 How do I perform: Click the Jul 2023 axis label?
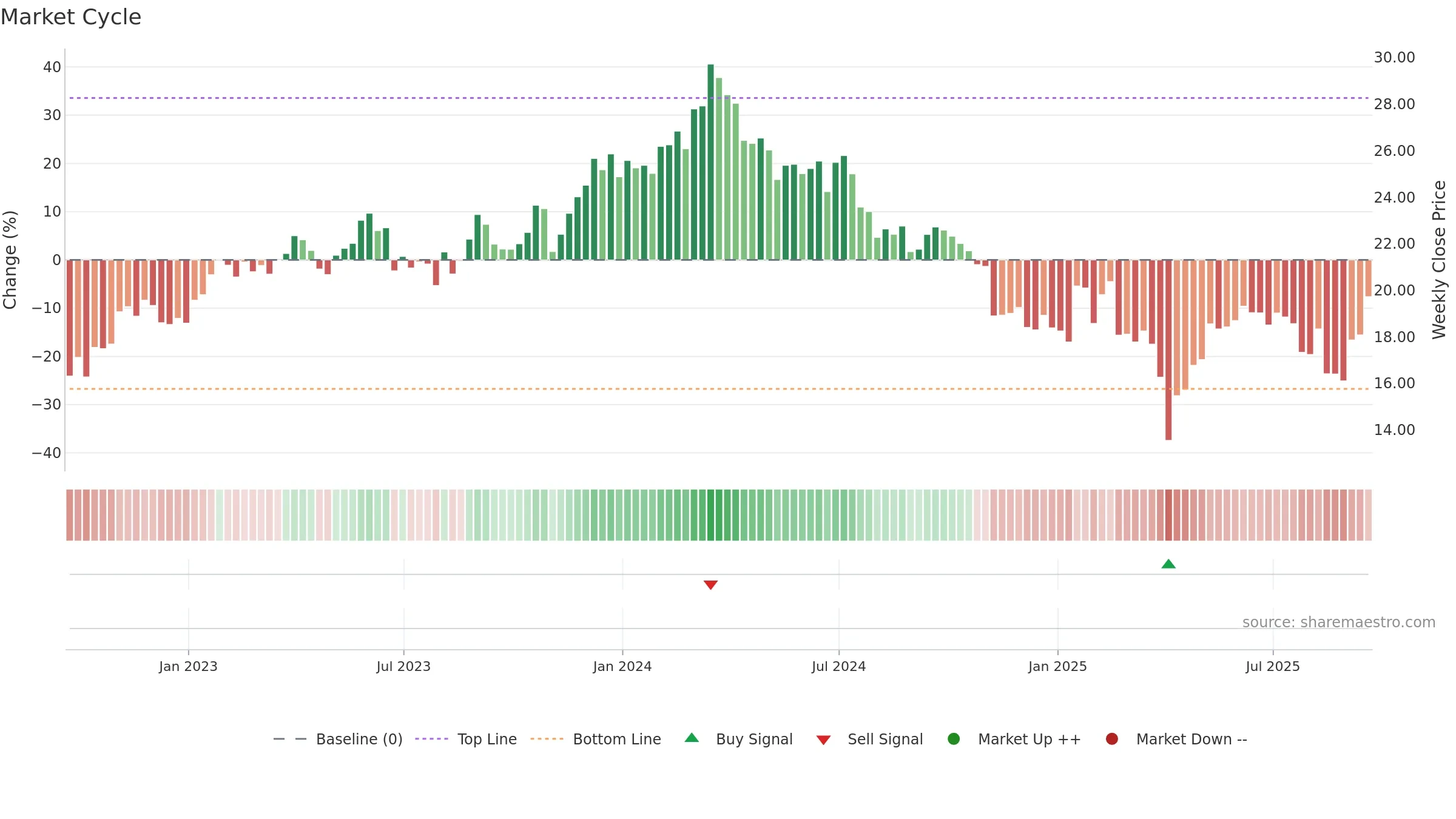click(x=403, y=666)
